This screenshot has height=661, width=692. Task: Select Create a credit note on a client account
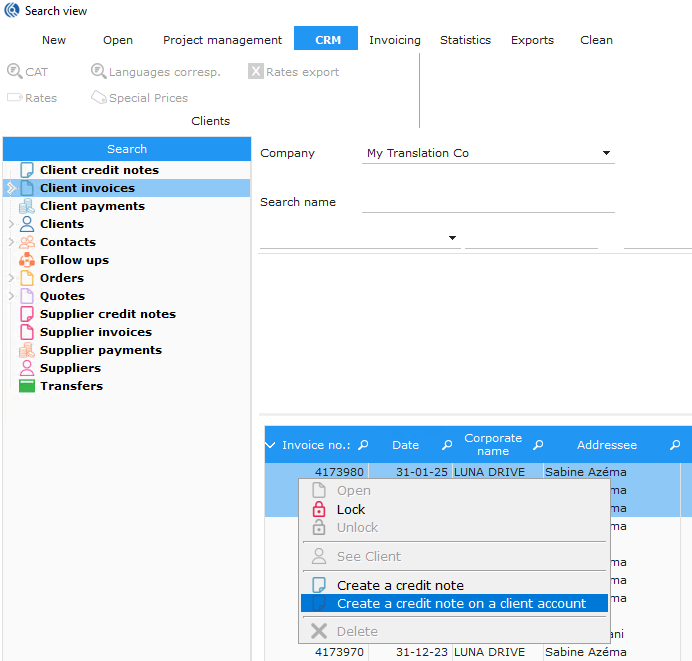461,603
